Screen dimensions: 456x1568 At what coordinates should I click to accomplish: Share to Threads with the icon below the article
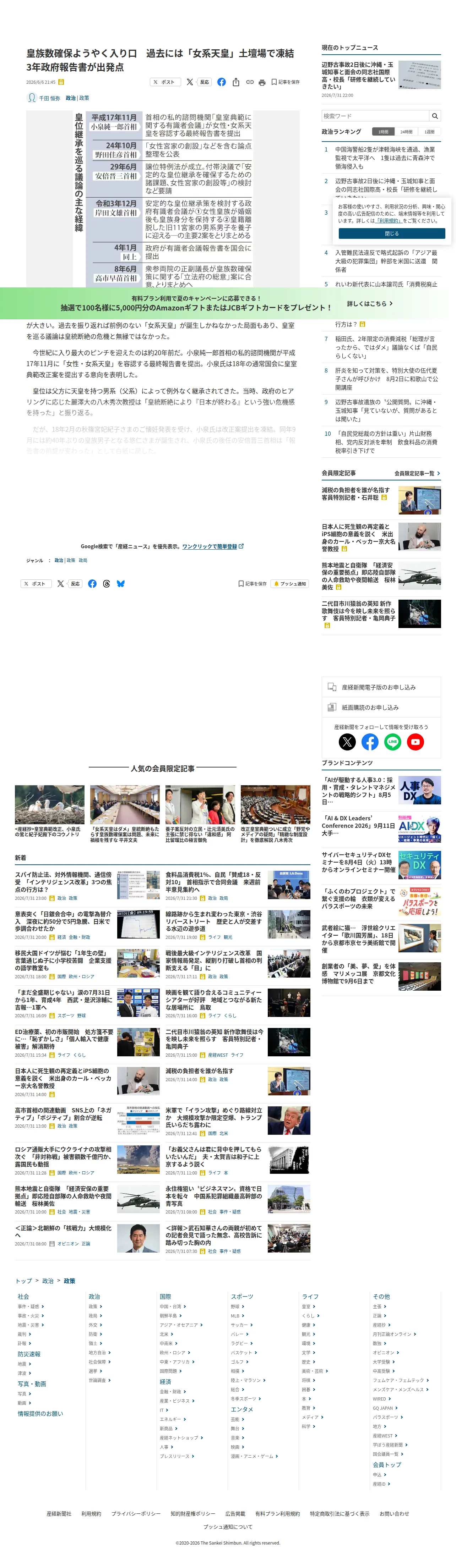click(x=107, y=583)
